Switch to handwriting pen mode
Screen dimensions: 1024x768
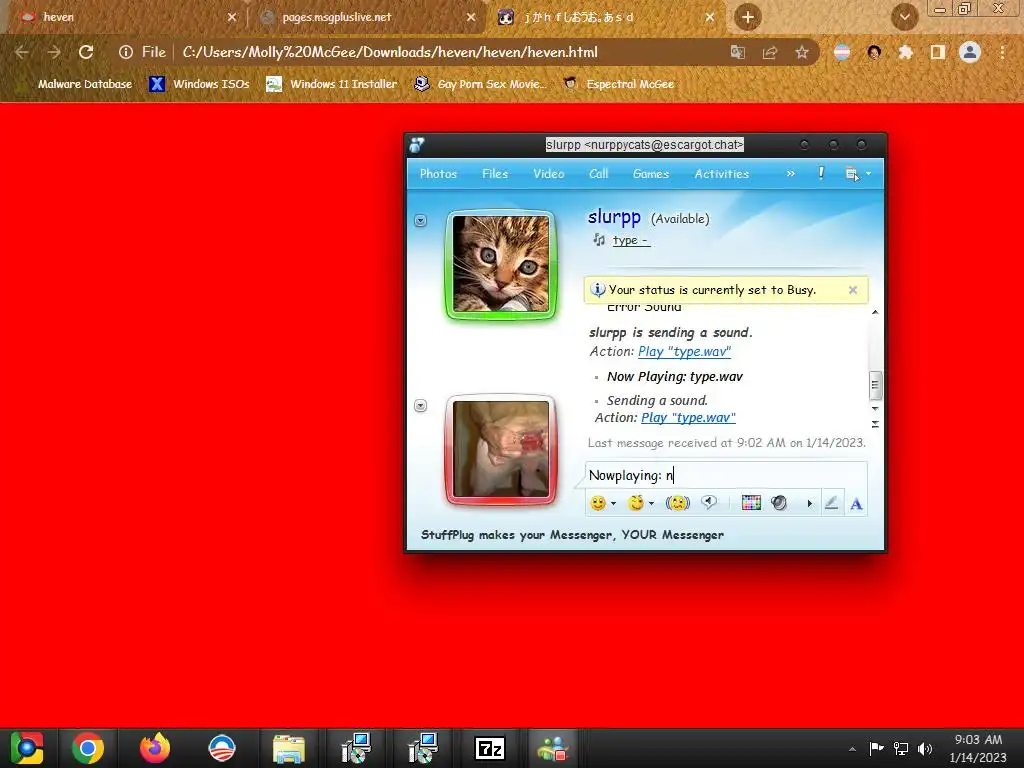point(831,503)
